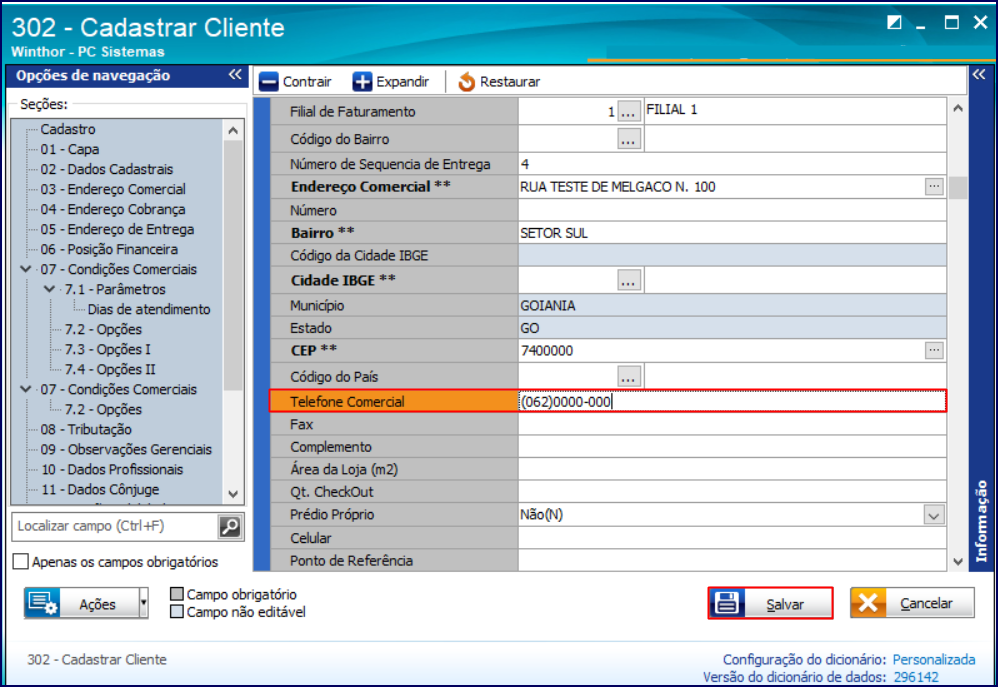Click Número de Sequencia de Entrega field
The width and height of the screenshot is (998, 687).
pos(732,164)
